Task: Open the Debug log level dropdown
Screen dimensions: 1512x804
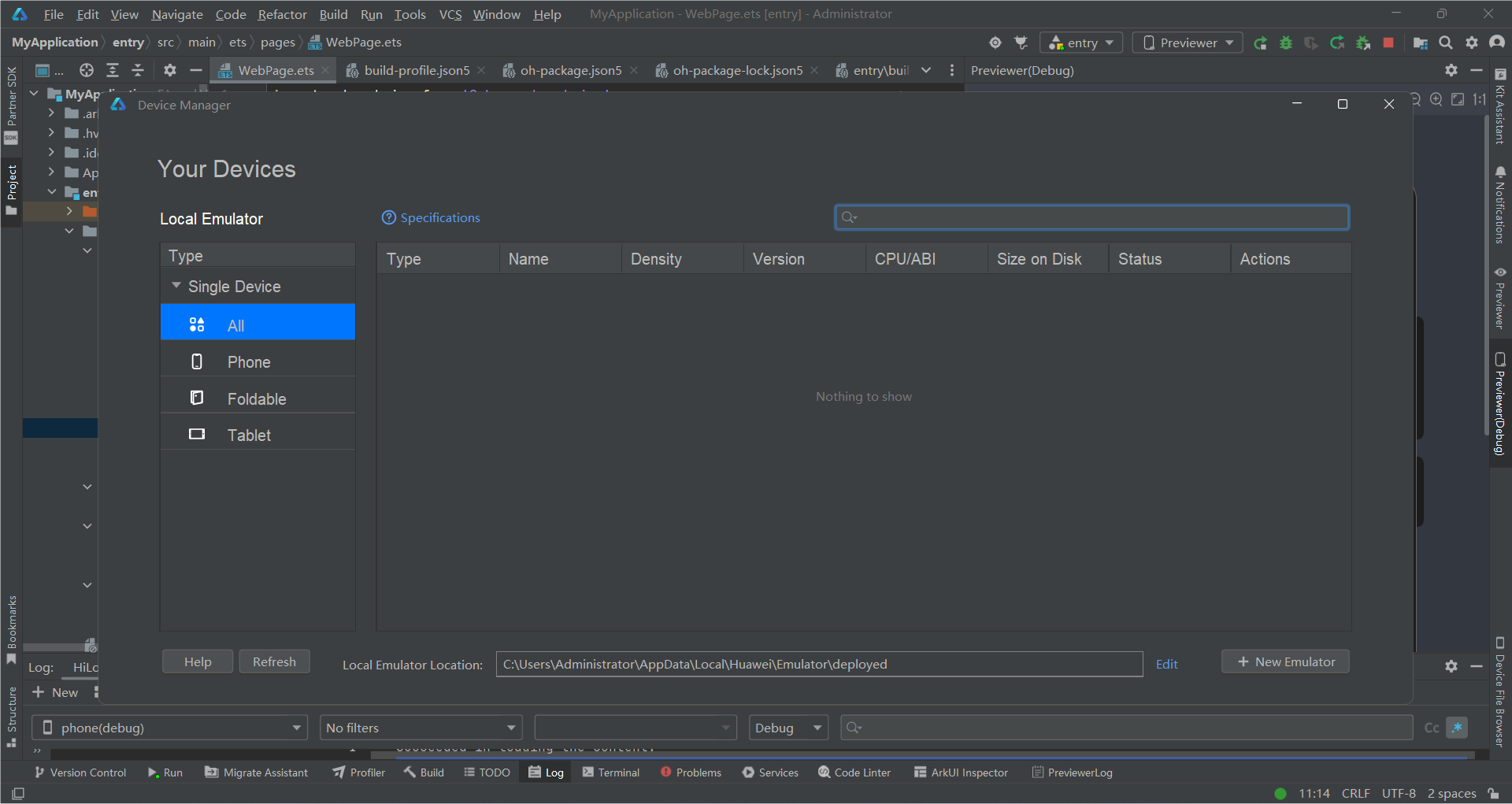Action: 788,728
